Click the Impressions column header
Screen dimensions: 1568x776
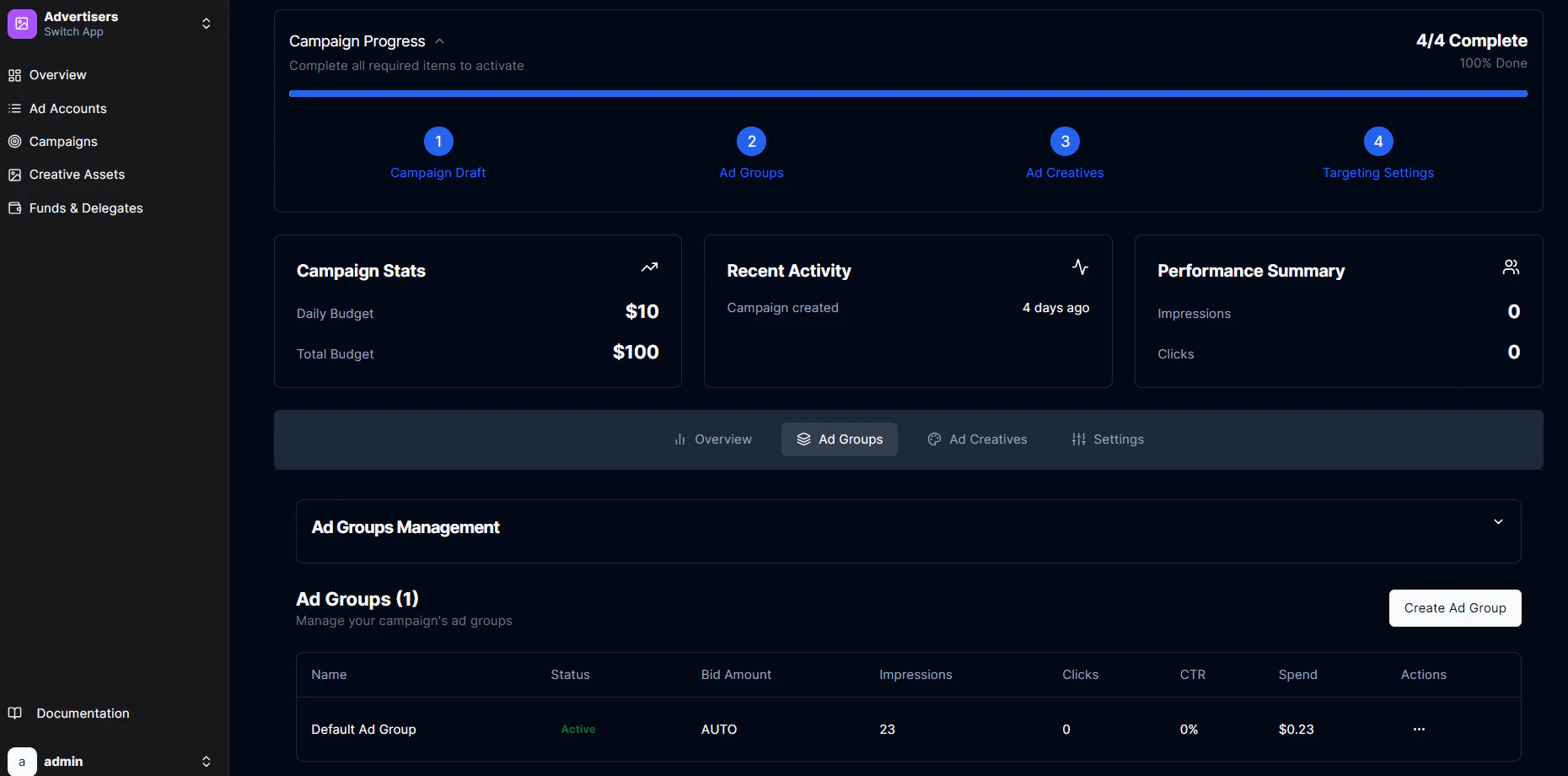(x=916, y=675)
